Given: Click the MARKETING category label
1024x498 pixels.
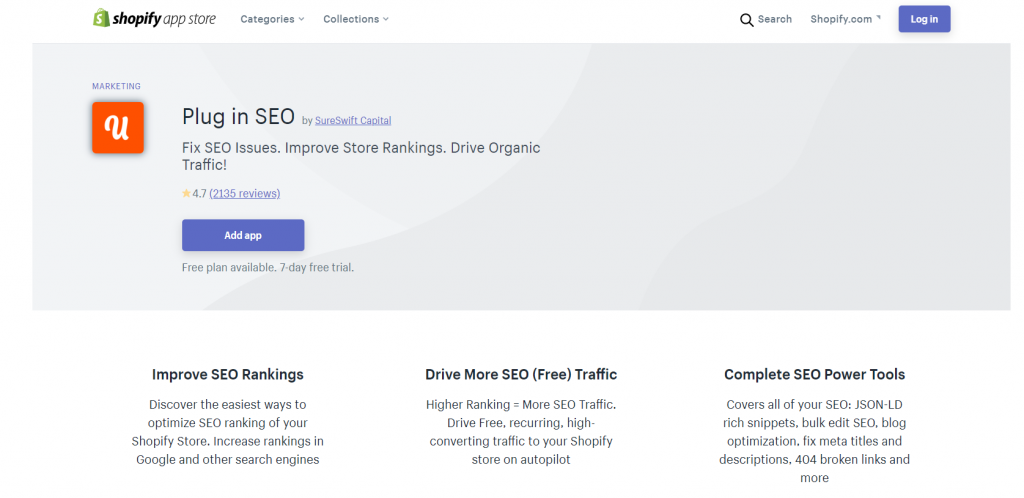Looking at the screenshot, I should click(116, 86).
